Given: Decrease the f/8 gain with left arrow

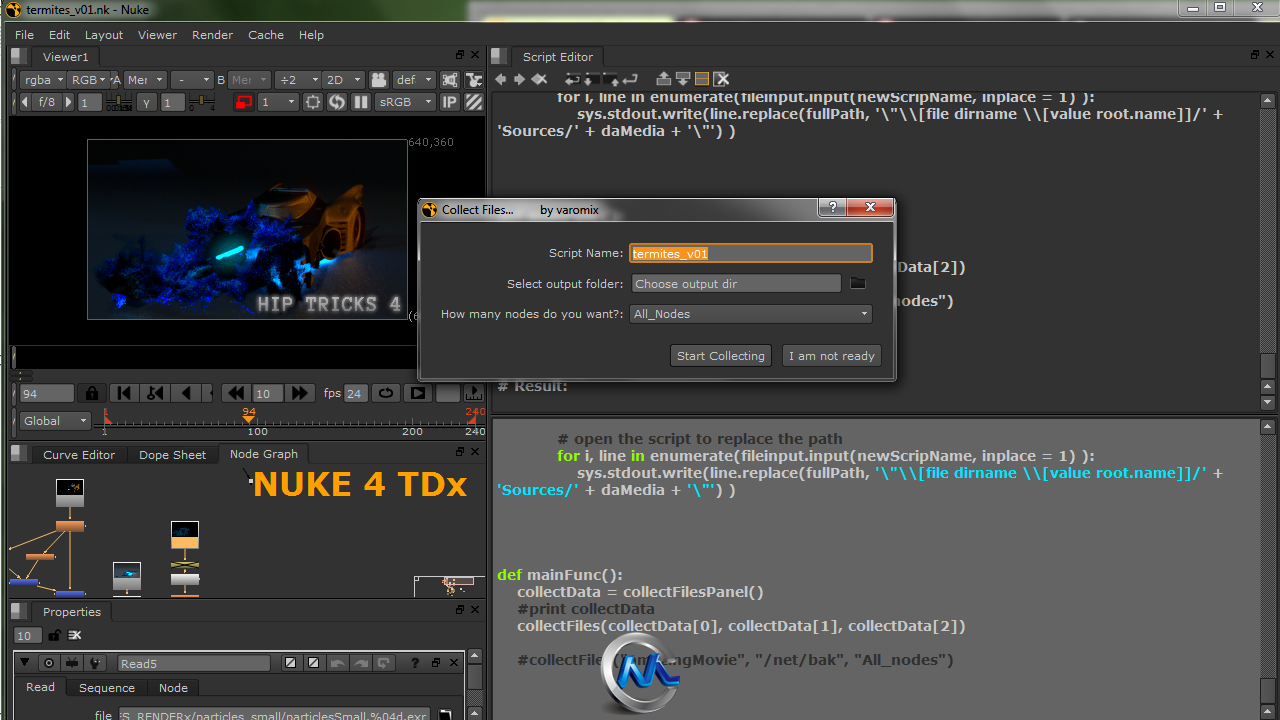Looking at the screenshot, I should click(x=25, y=102).
